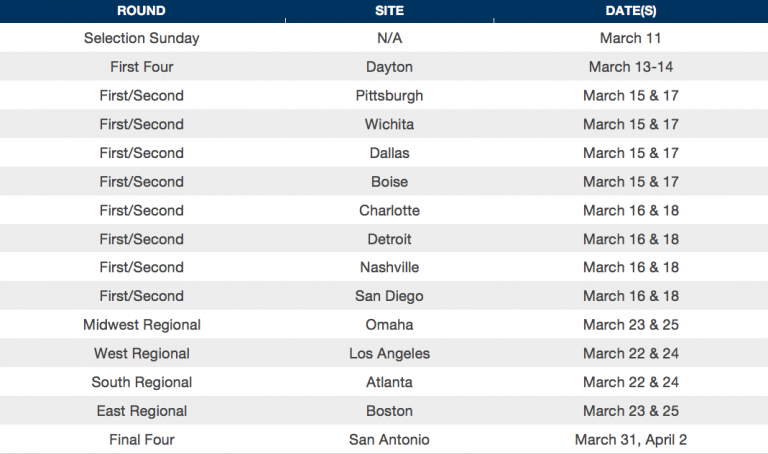The image size is (768, 454).
Task: Select the March 31, April 2 date
Action: [x=631, y=440]
